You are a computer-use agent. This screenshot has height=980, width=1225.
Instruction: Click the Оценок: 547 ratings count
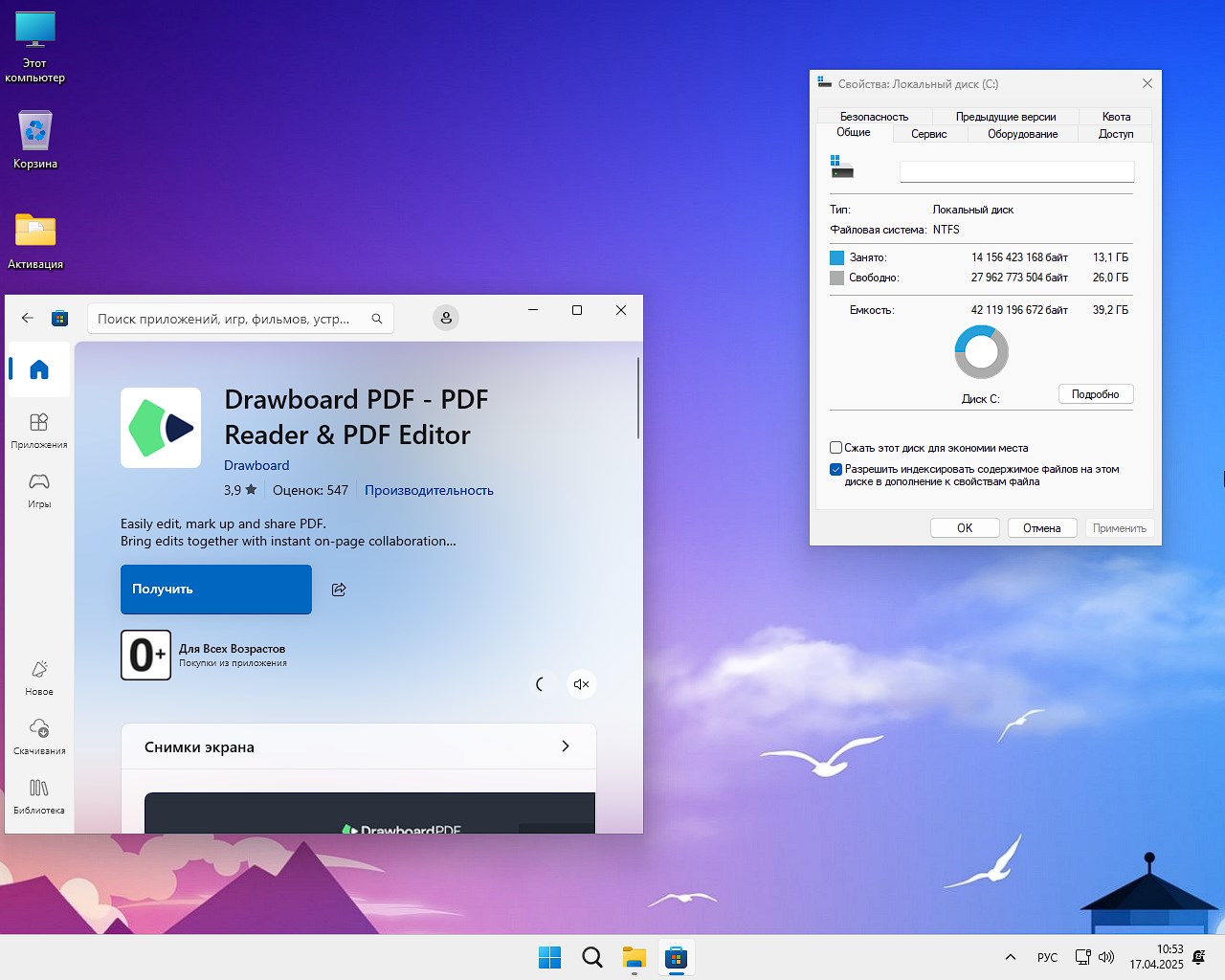click(310, 490)
